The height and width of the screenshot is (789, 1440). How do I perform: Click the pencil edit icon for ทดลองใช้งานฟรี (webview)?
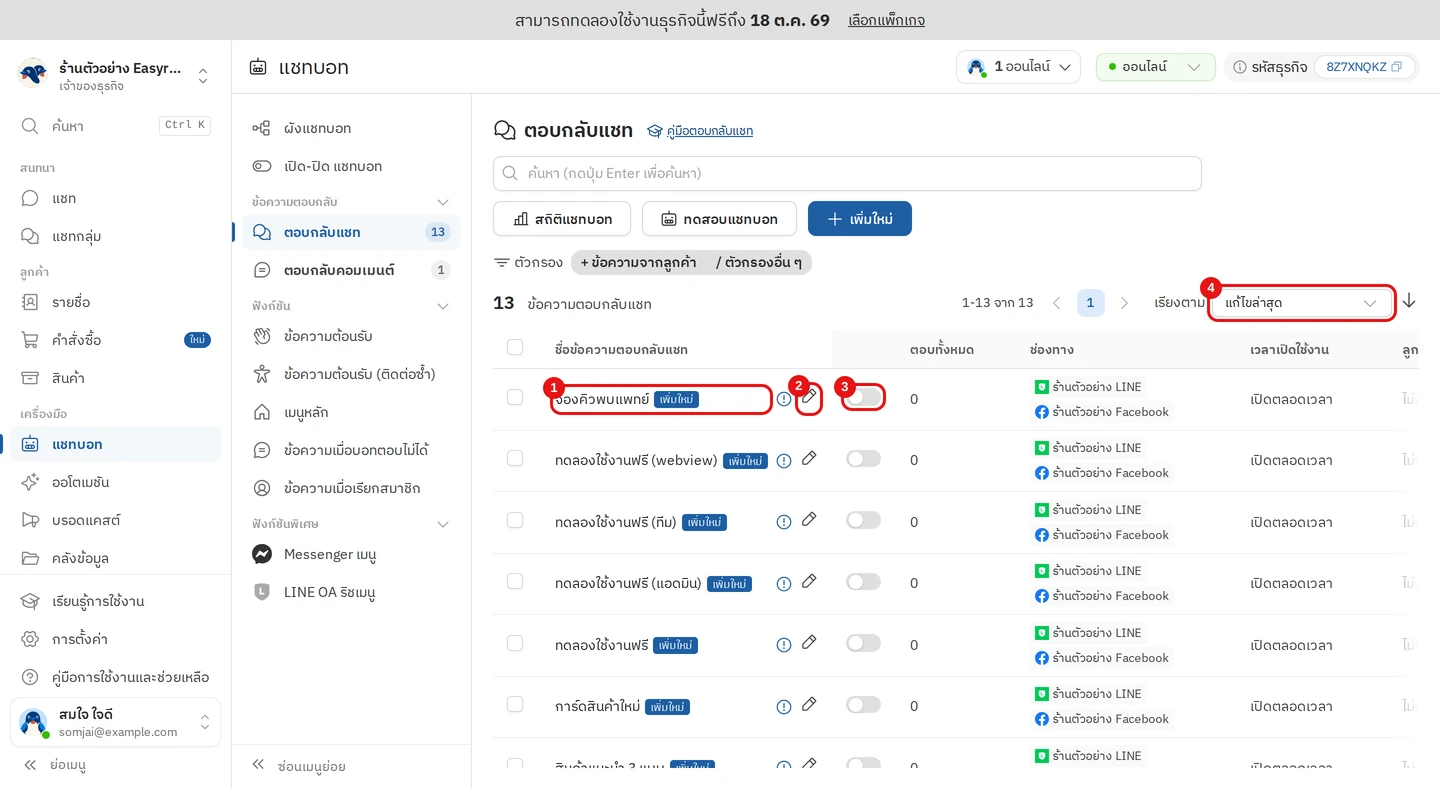[x=809, y=458]
